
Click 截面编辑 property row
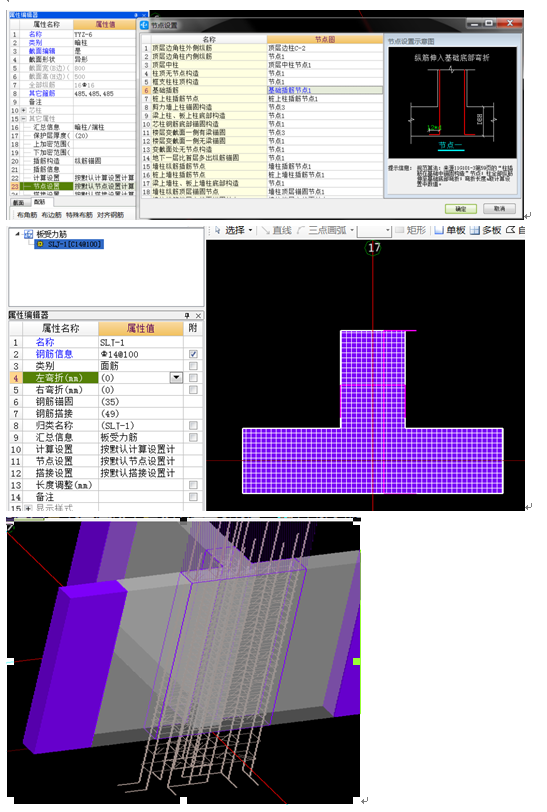(73, 51)
